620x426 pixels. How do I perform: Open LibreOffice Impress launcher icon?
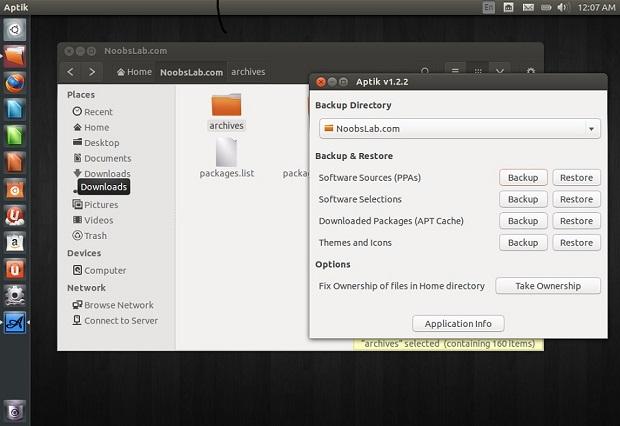coord(15,163)
